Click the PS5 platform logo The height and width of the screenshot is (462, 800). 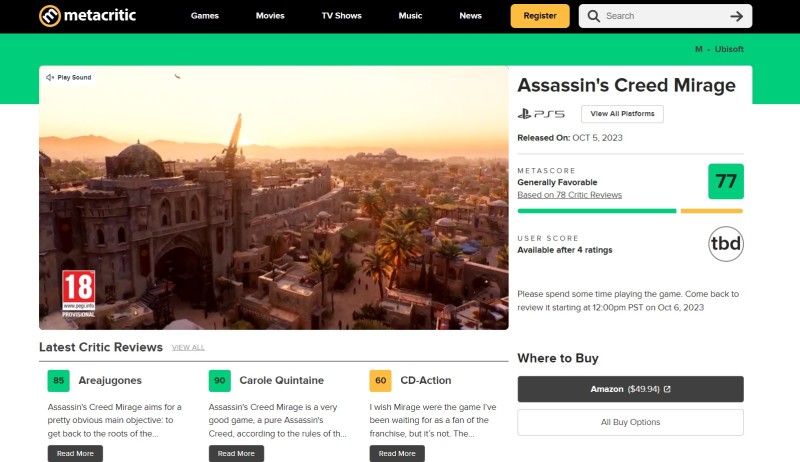point(541,114)
